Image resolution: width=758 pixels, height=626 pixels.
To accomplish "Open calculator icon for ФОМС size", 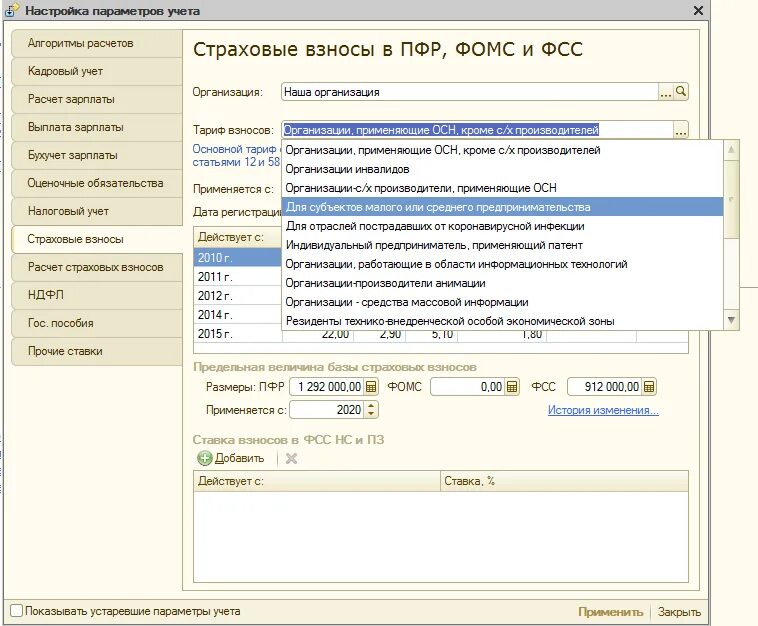I will tap(512, 387).
